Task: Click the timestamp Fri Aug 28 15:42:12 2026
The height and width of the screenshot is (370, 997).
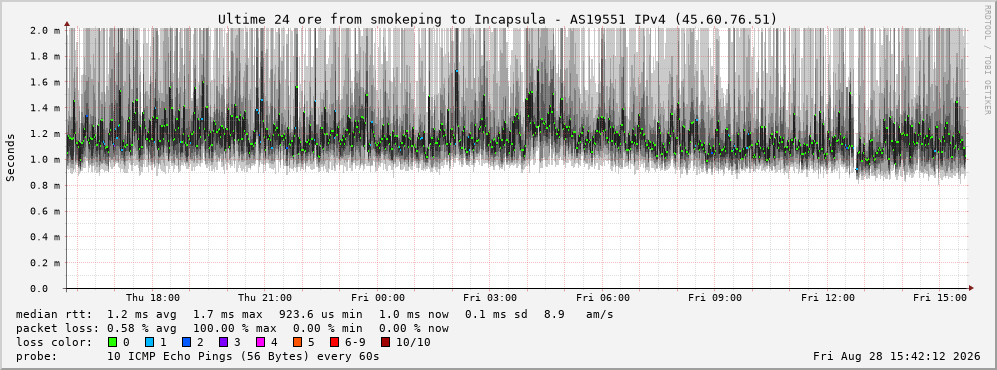Action: pos(897,356)
